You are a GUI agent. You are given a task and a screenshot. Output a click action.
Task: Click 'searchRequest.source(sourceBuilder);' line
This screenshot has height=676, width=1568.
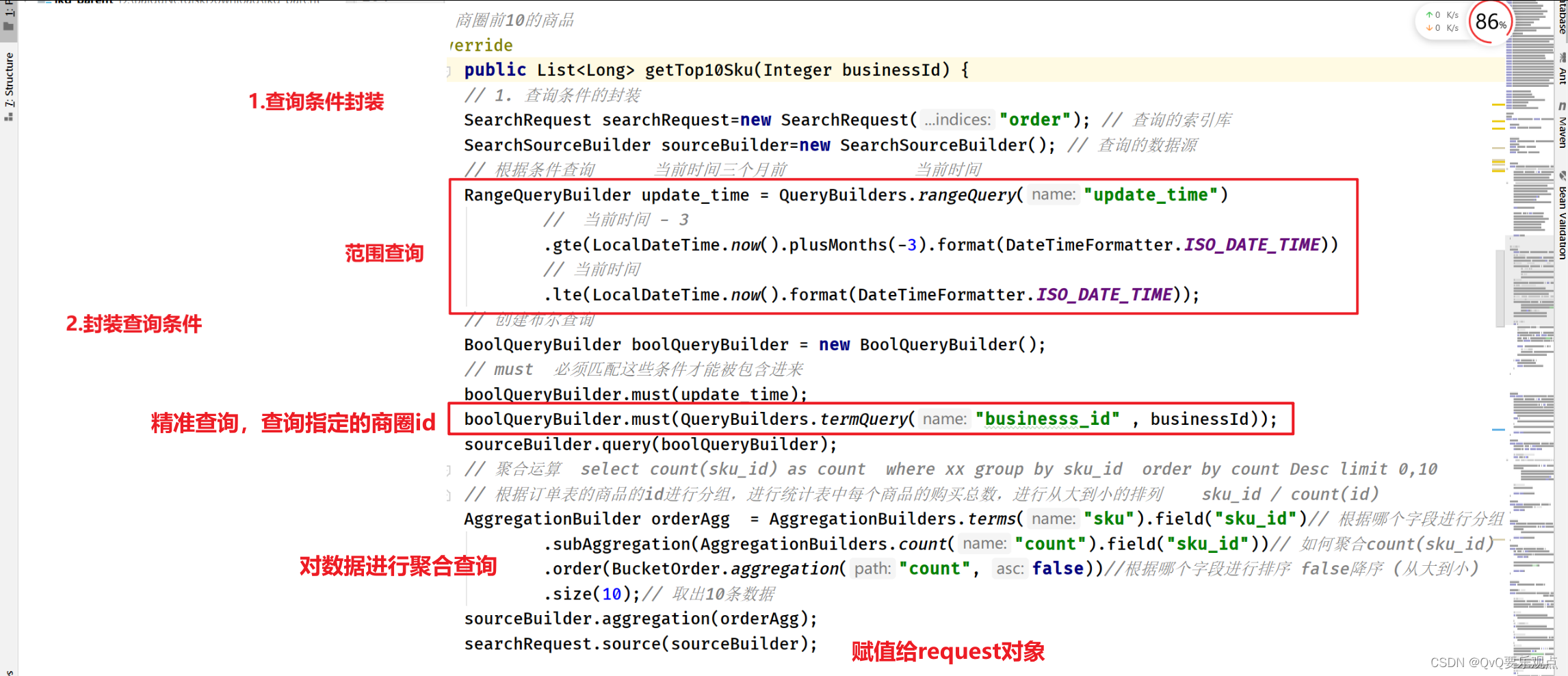641,645
